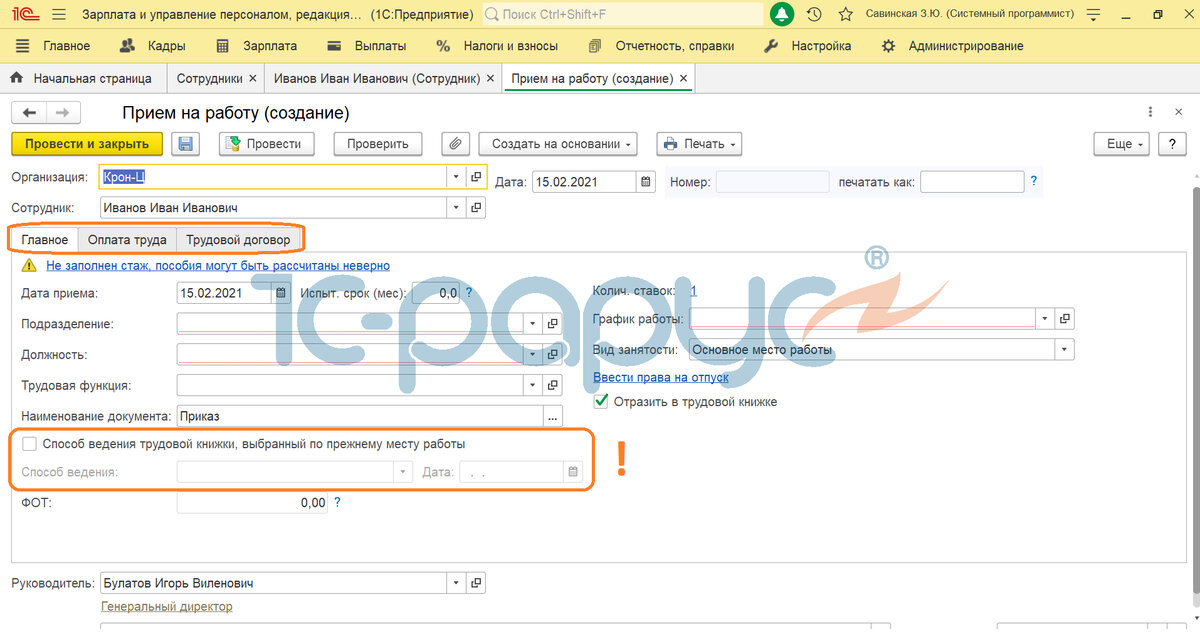This screenshot has height=639, width=1200.
Task: Click the ФОТ amount field
Action: (x=252, y=503)
